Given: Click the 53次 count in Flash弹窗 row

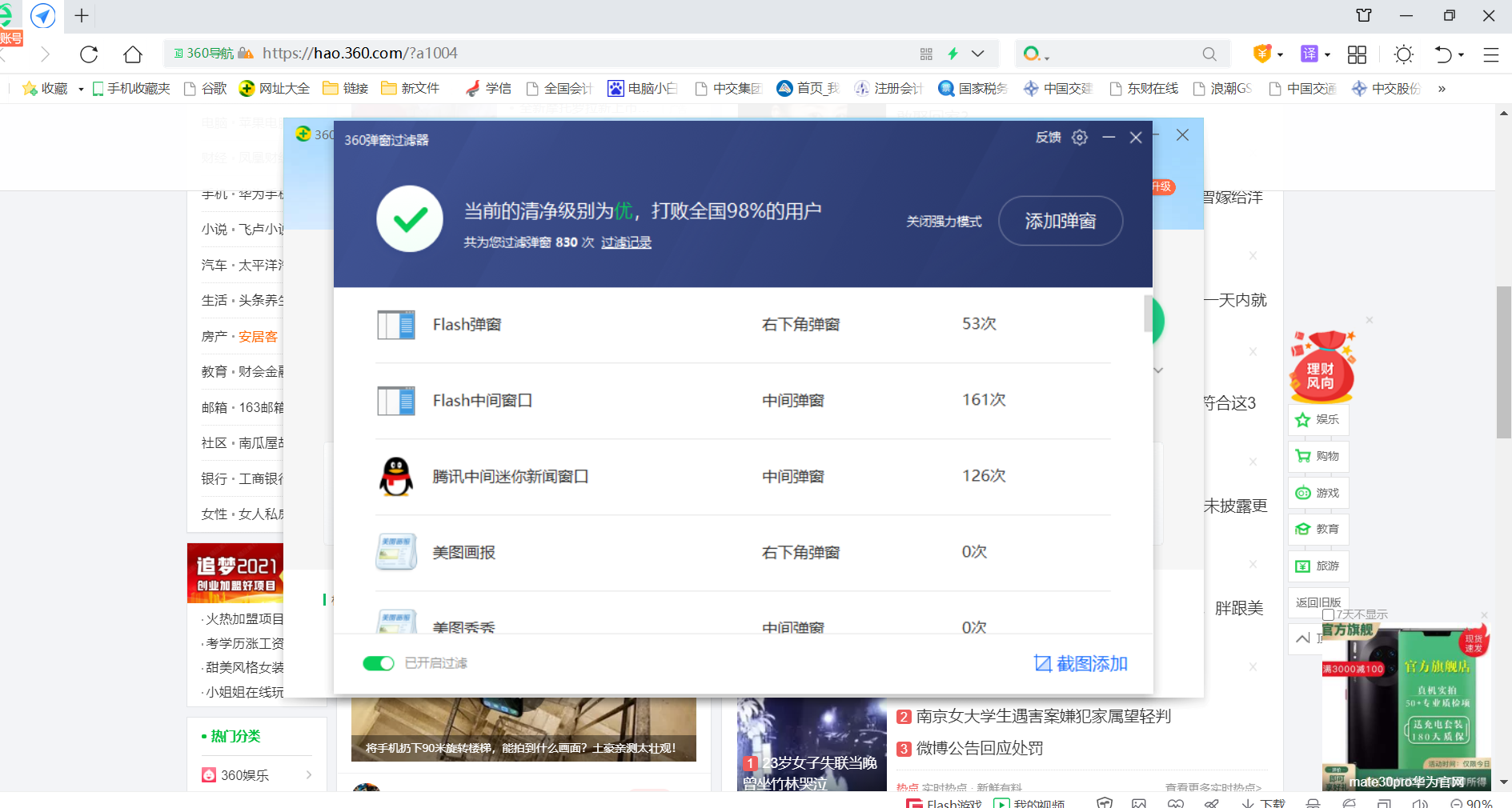Looking at the screenshot, I should pyautogui.click(x=979, y=324).
